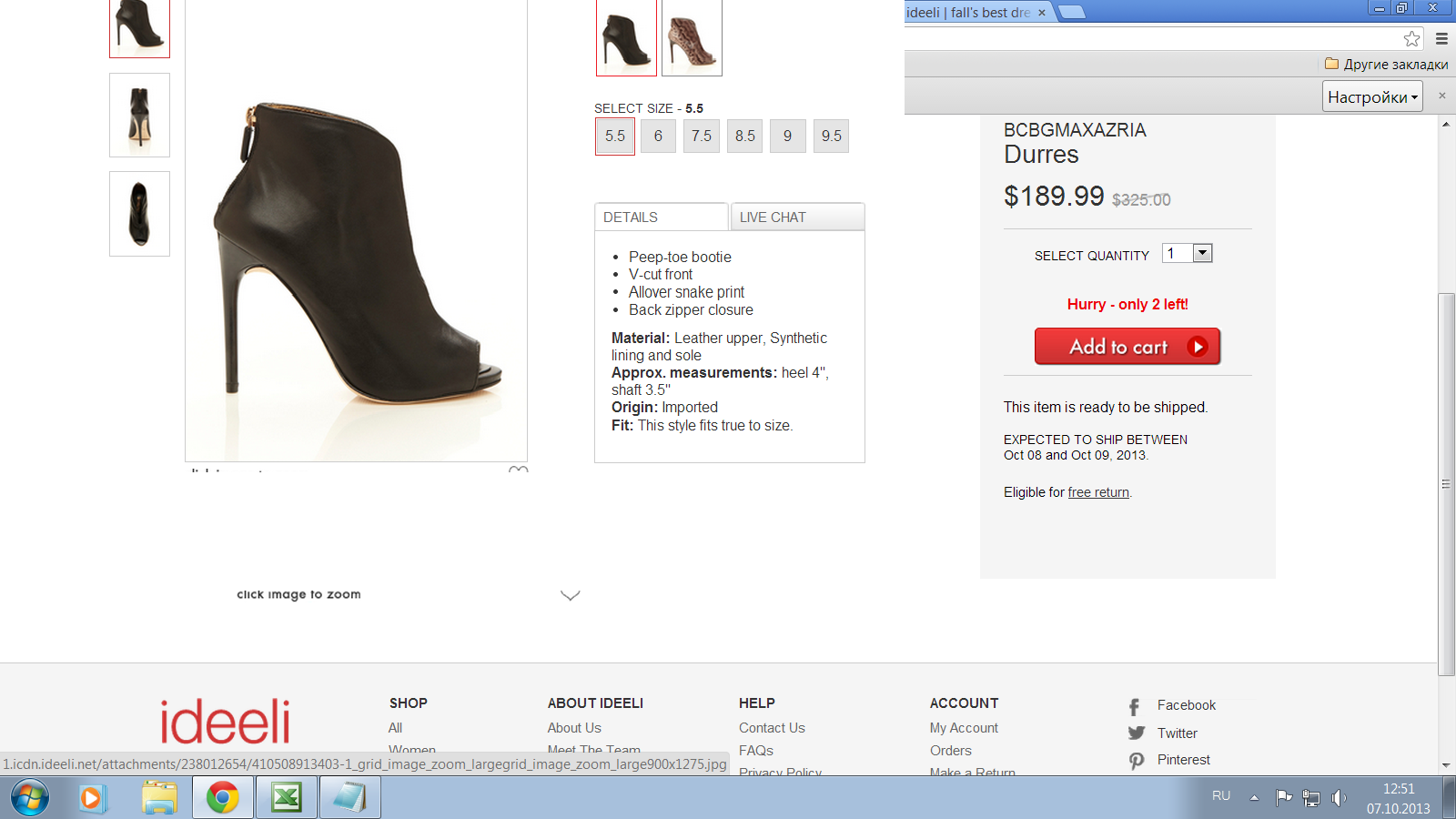Click the Facebook icon in footer
Screen dimensions: 1456x819
1135,706
